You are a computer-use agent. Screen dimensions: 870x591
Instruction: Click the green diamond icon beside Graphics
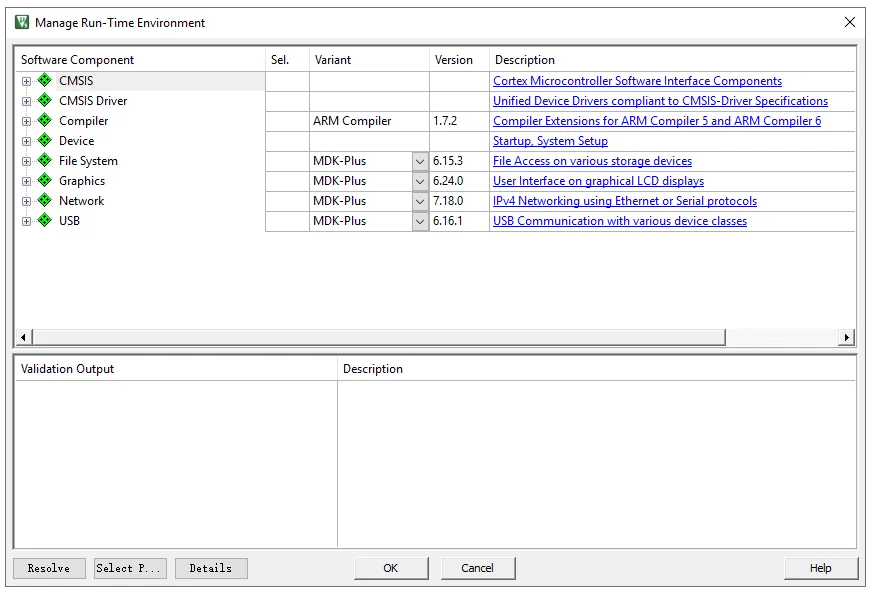click(44, 180)
